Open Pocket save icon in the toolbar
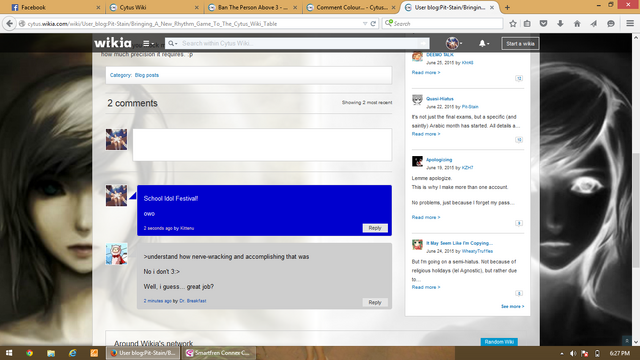 tap(543, 24)
